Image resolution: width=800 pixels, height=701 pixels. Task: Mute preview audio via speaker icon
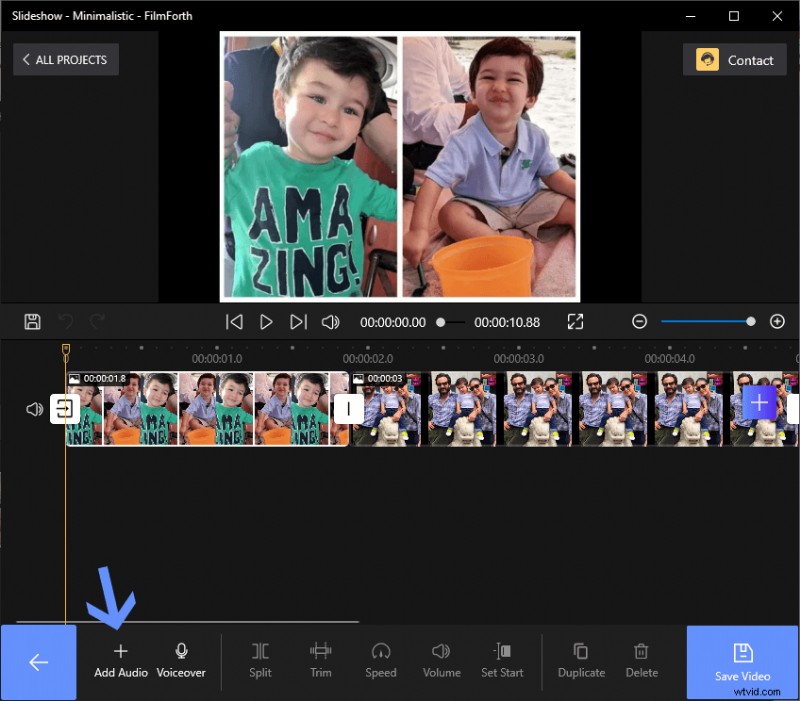333,321
